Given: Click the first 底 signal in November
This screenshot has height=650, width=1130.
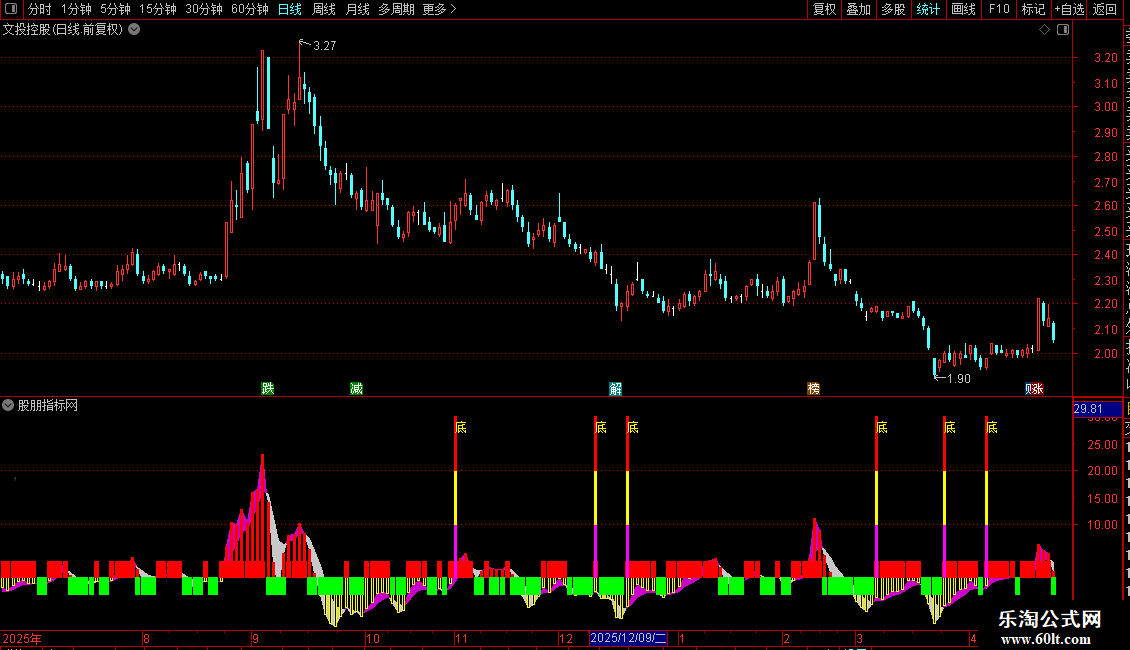Looking at the screenshot, I should 461,427.
